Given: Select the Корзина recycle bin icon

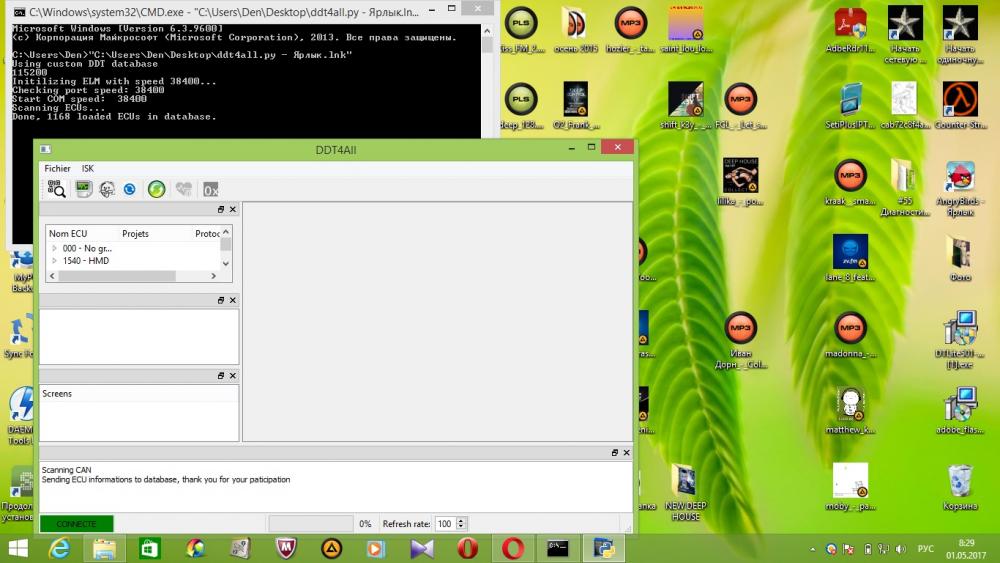Looking at the screenshot, I should [x=960, y=486].
